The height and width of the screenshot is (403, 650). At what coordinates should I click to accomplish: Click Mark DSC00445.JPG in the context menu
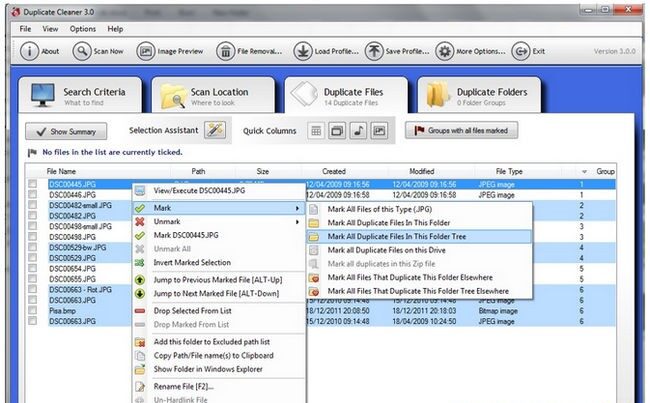point(219,235)
